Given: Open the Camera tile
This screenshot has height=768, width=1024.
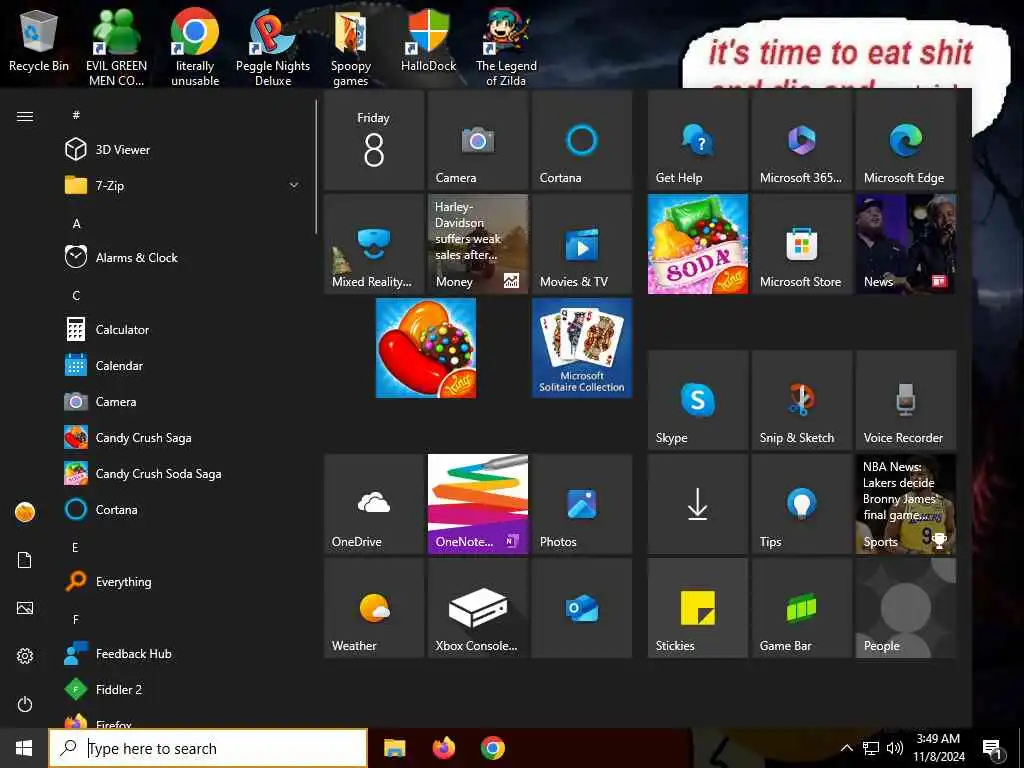Looking at the screenshot, I should [x=477, y=140].
